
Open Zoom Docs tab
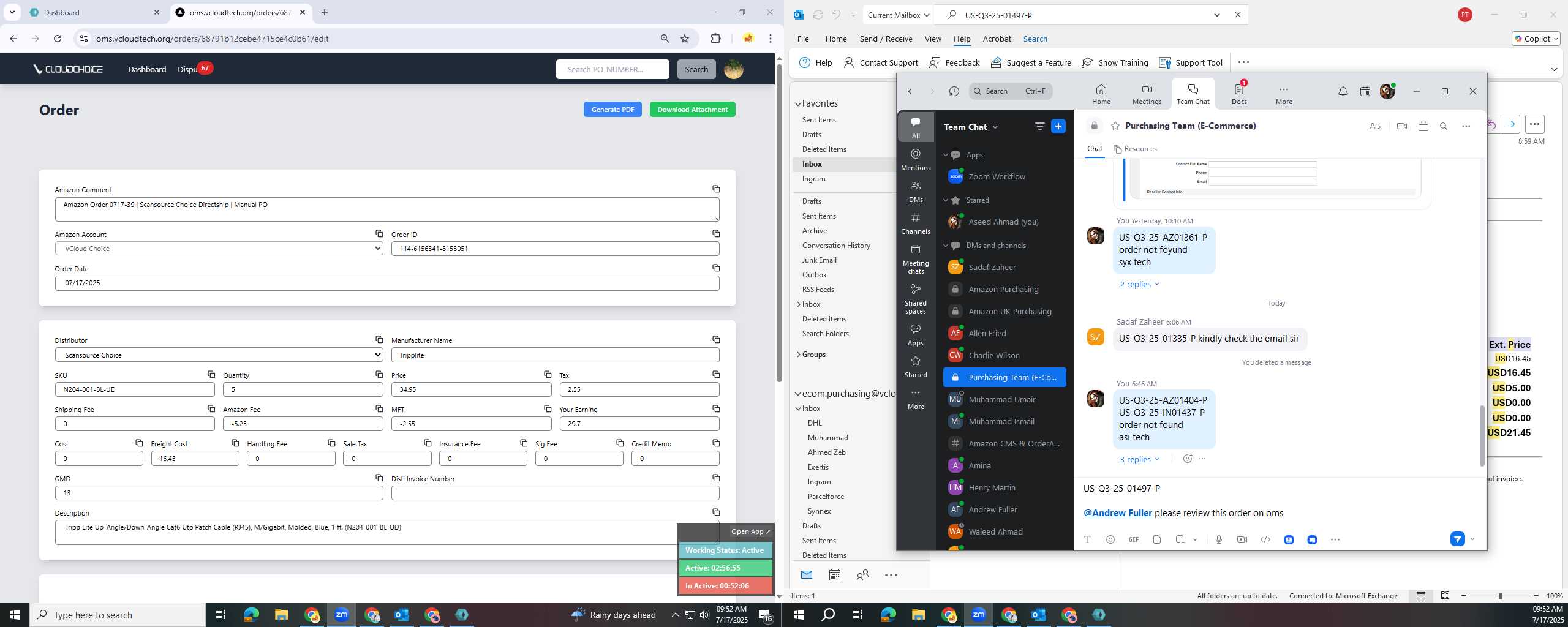[x=1239, y=95]
